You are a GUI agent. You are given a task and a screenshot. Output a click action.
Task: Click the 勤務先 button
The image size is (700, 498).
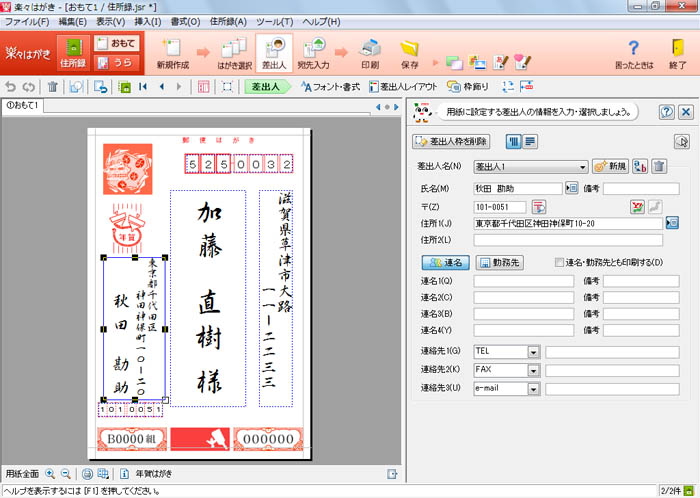[497, 263]
